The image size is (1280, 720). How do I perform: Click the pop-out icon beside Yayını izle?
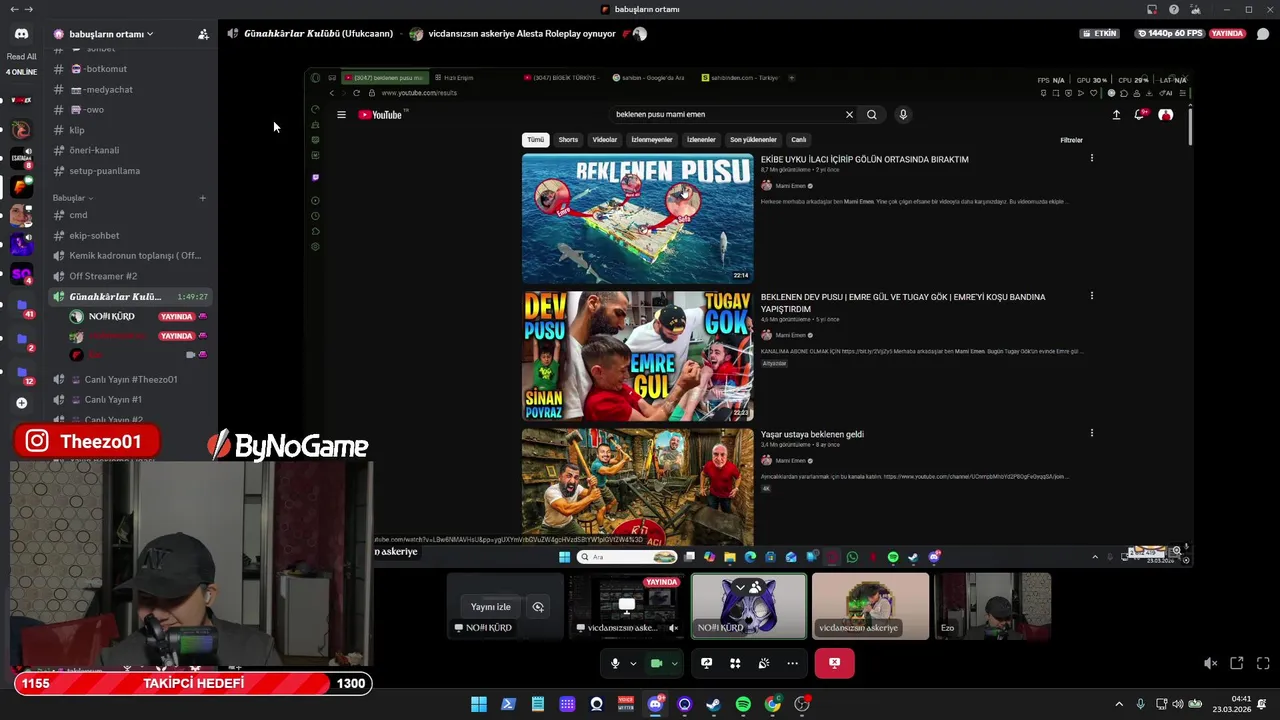pyautogui.click(x=538, y=607)
